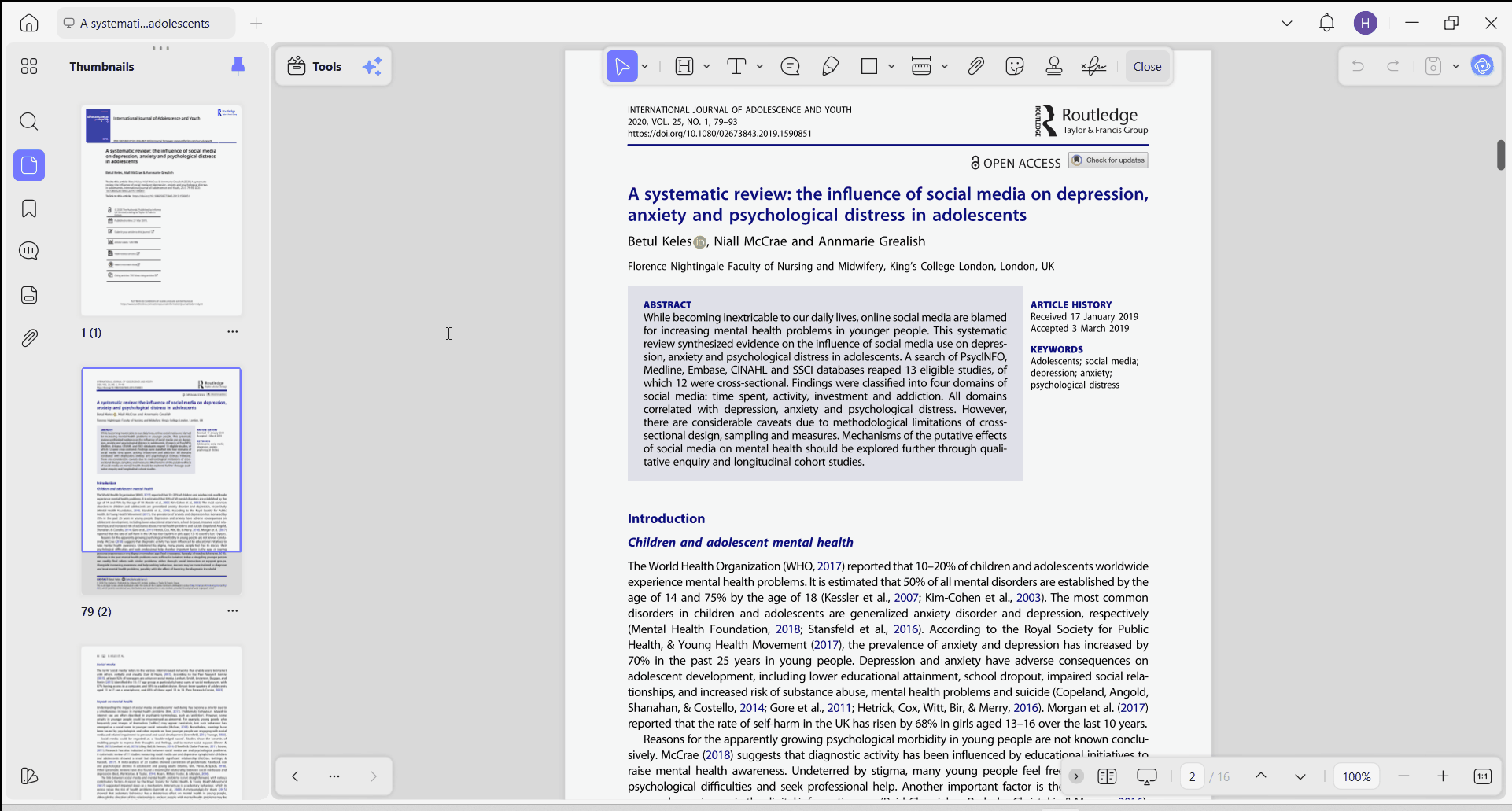Open the AI chat assistant circle icon

tap(1483, 66)
